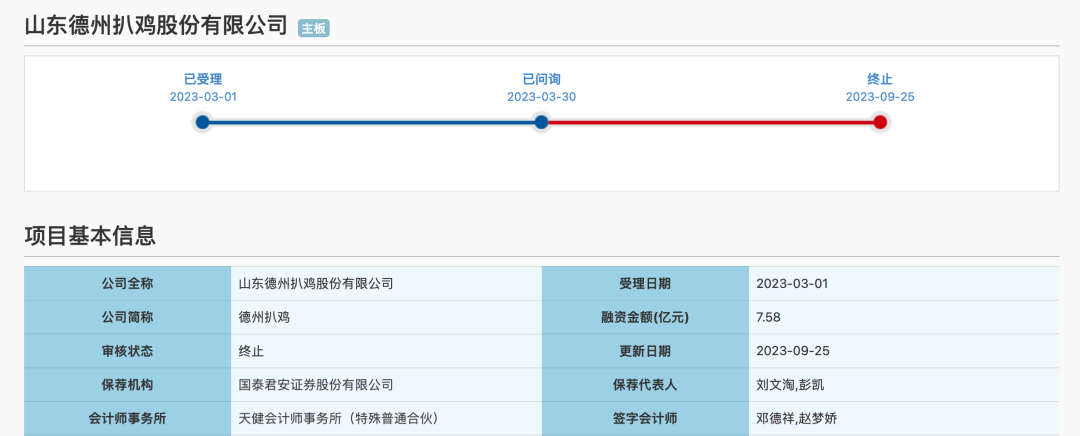Click the 国泰君安证券股份有限公司 sponsor cell
Image resolution: width=1080 pixels, height=436 pixels.
point(316,384)
